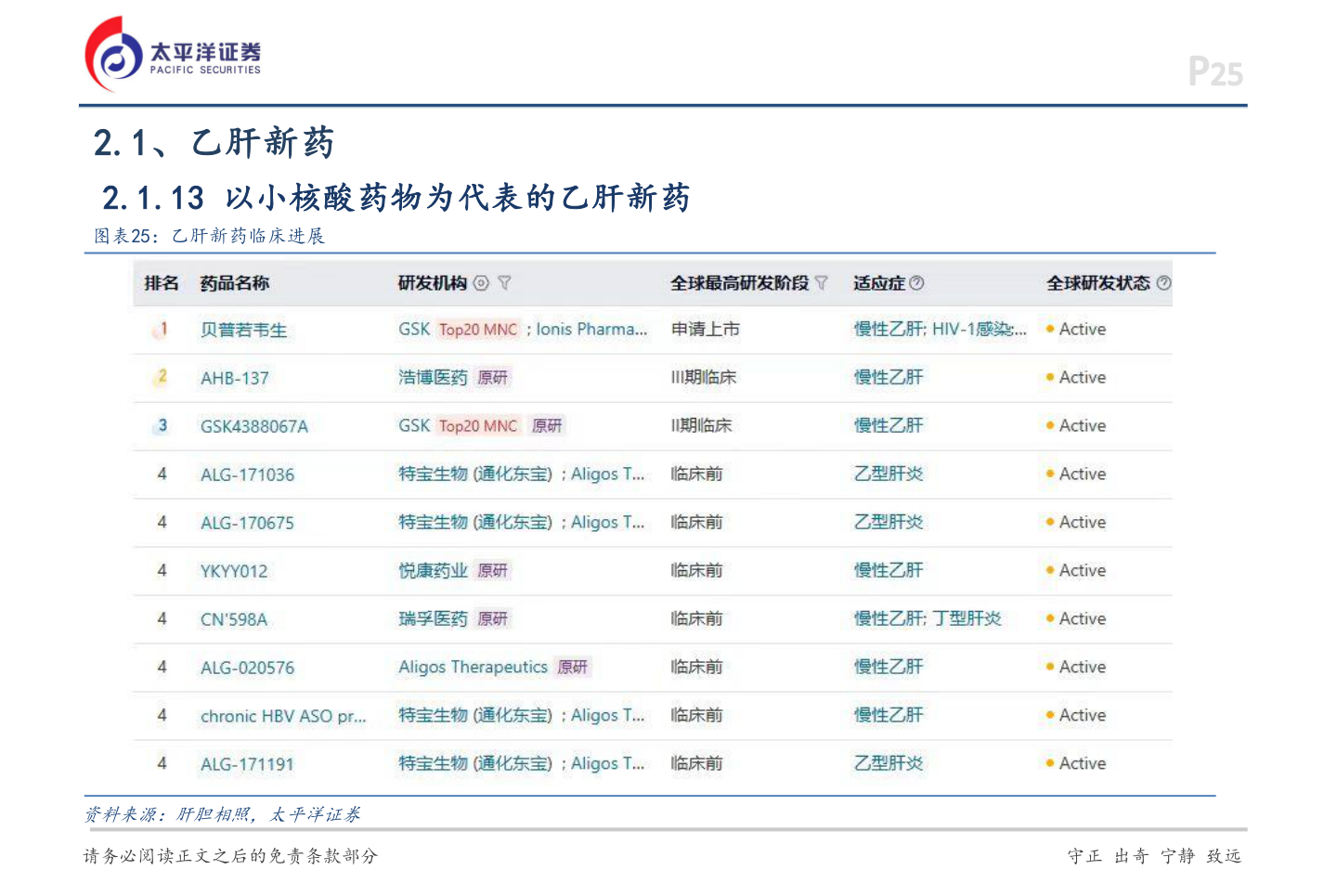Click indication 慢性乙肝; HIV-1感染...
The height and width of the screenshot is (896, 1337).
click(x=941, y=329)
